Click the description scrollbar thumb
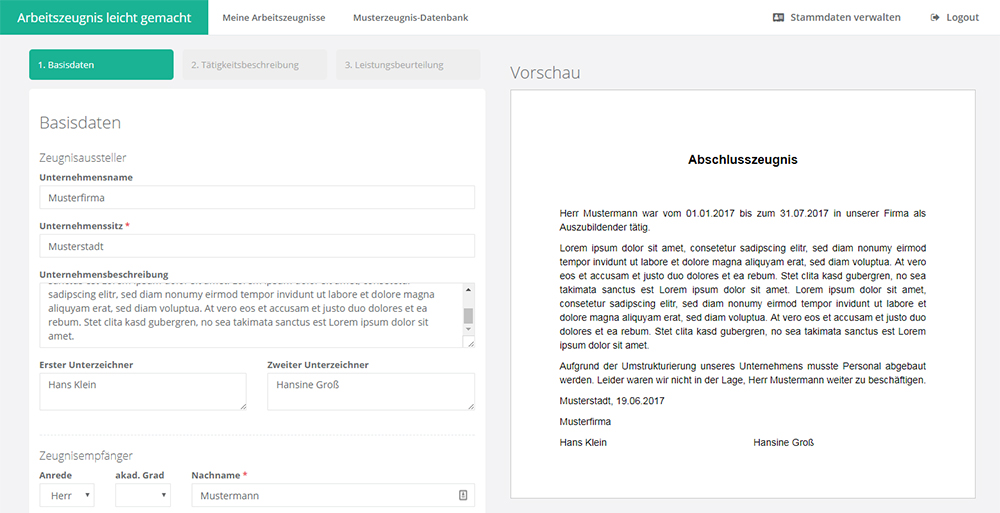Image resolution: width=1000 pixels, height=513 pixels. (469, 315)
